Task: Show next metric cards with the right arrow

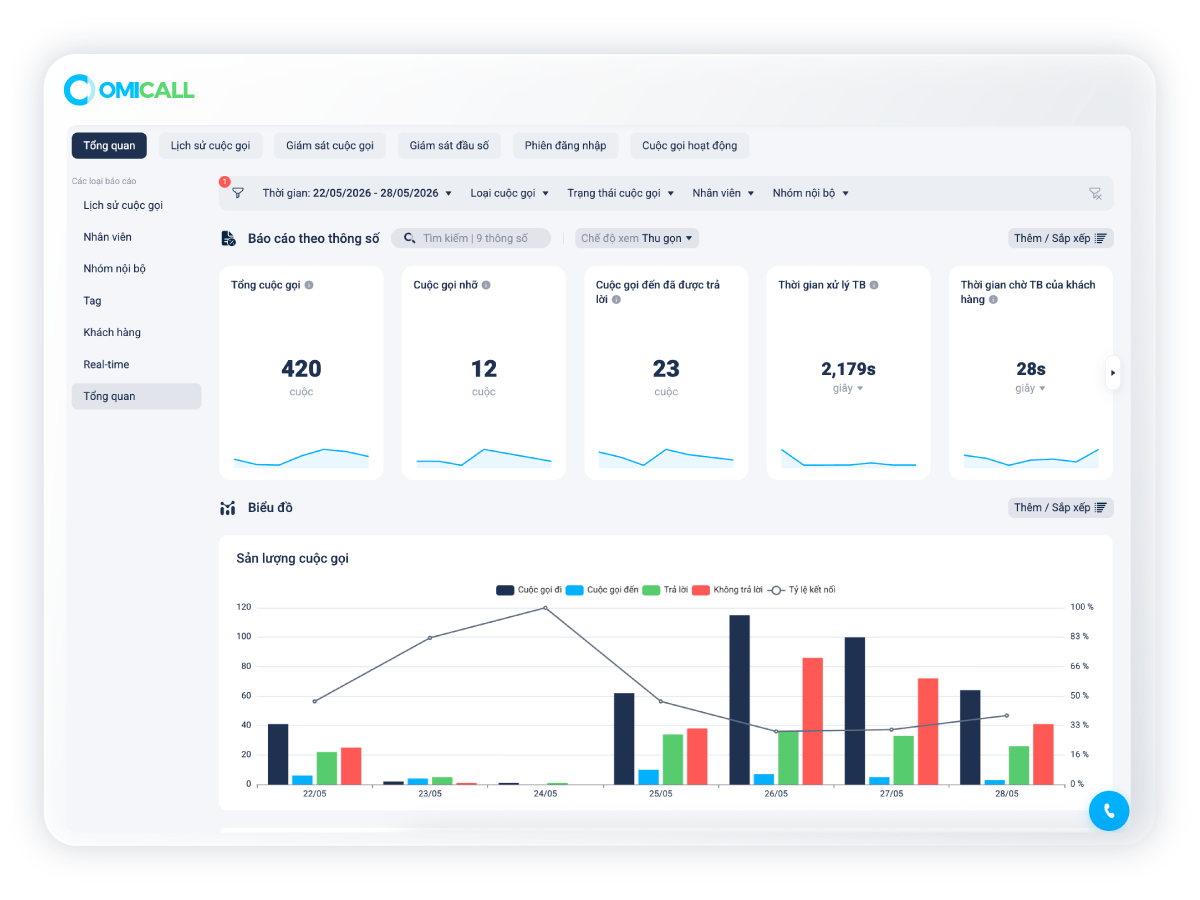Action: (x=1113, y=373)
